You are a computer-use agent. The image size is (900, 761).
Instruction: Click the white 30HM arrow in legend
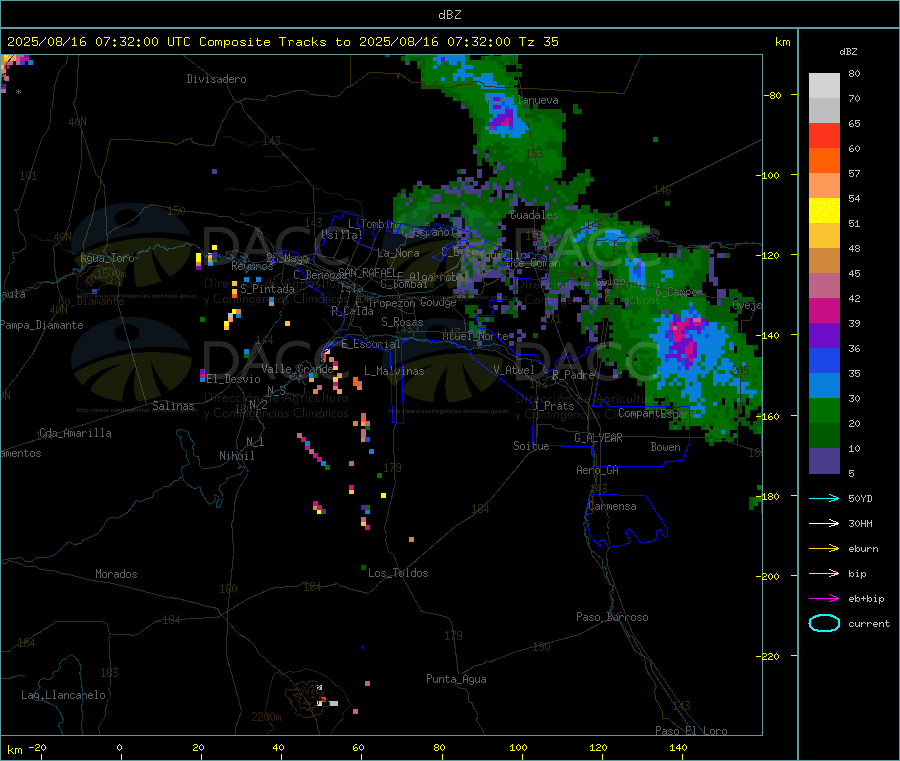tap(824, 523)
